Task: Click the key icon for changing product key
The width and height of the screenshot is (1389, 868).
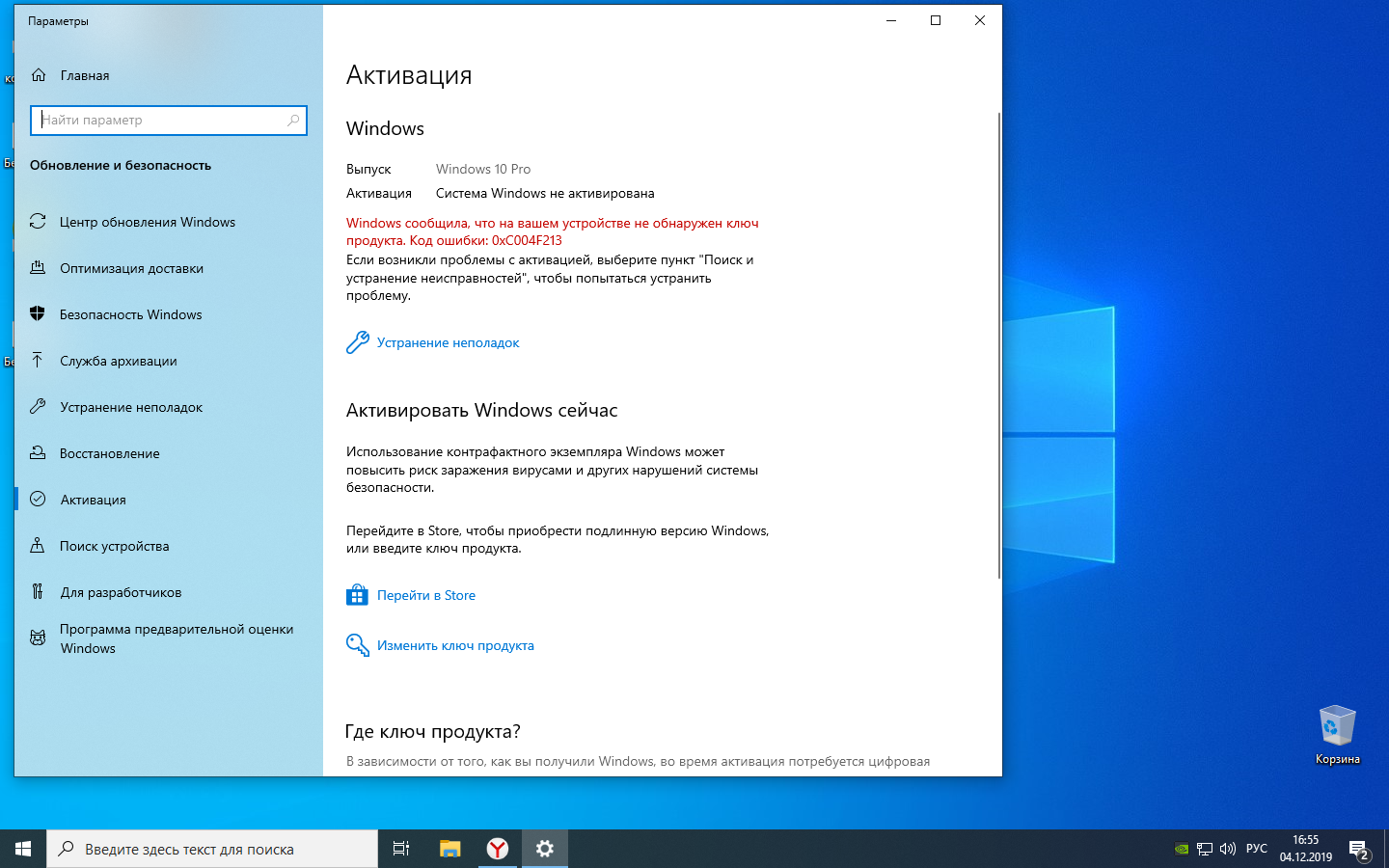Action: pyautogui.click(x=358, y=645)
